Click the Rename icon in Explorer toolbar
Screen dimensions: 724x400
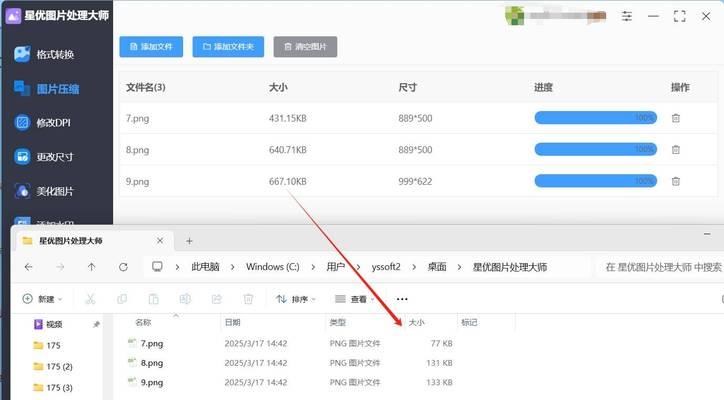[185, 299]
